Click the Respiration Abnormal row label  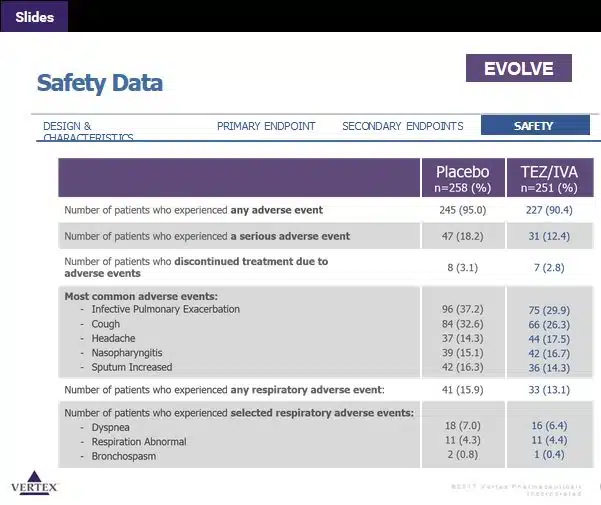[139, 442]
